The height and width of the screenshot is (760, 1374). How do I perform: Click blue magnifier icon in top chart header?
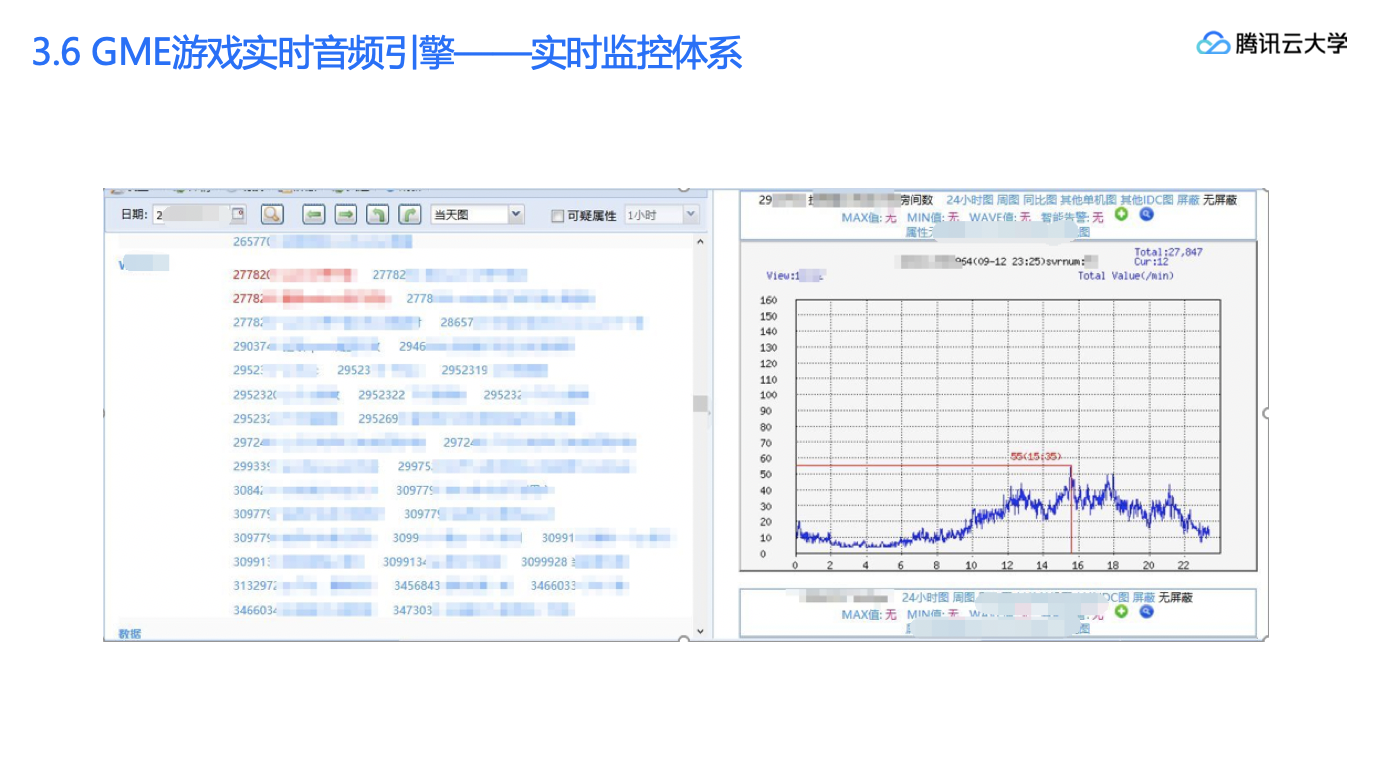1147,214
